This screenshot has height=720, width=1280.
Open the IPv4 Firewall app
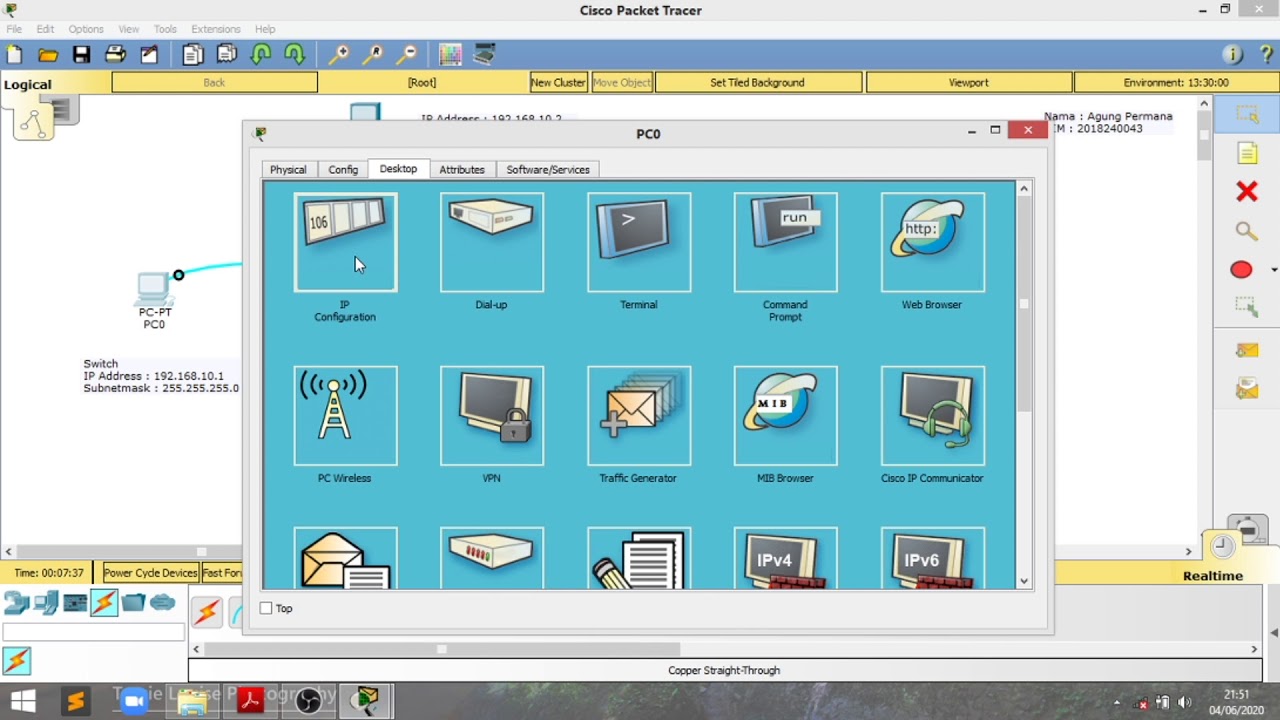coord(786,558)
